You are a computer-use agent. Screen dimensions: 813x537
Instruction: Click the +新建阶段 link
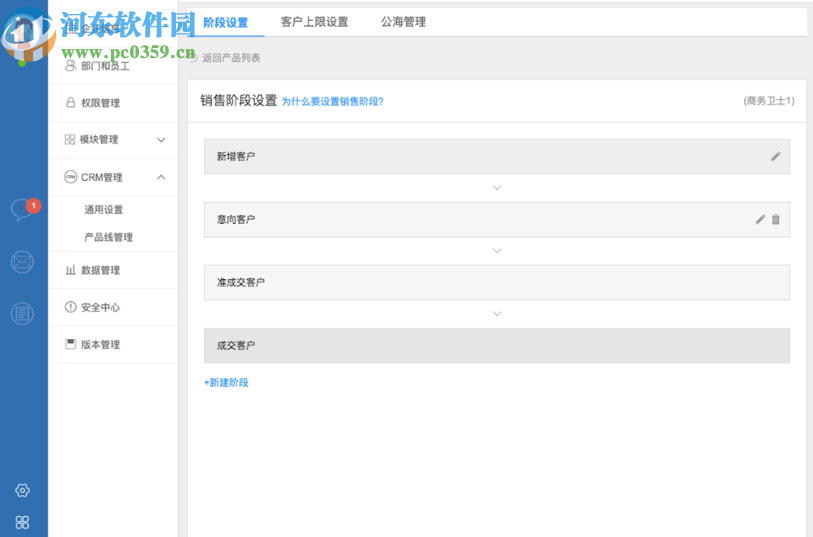pos(226,383)
